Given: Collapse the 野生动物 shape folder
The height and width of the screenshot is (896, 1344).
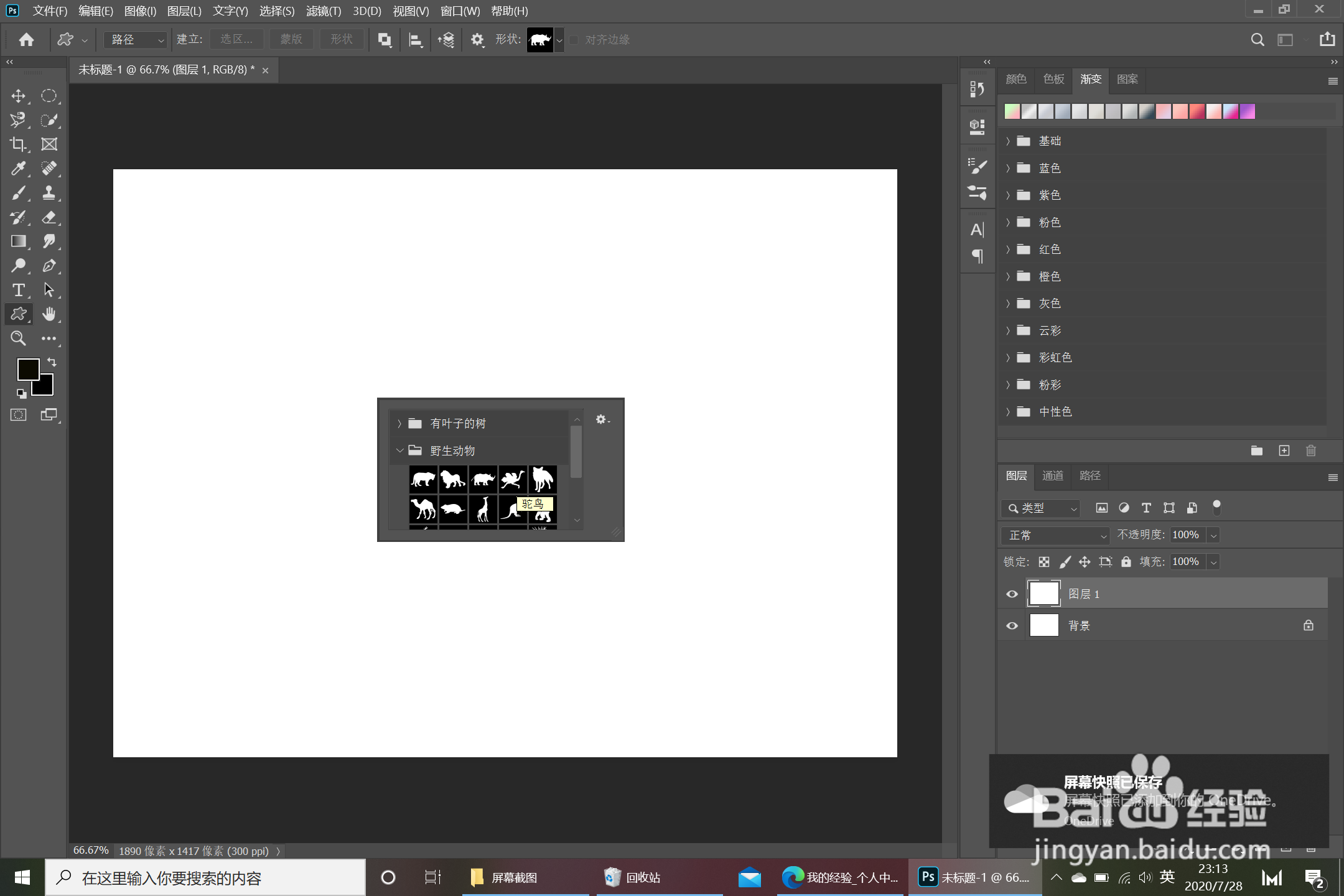Looking at the screenshot, I should [x=399, y=450].
